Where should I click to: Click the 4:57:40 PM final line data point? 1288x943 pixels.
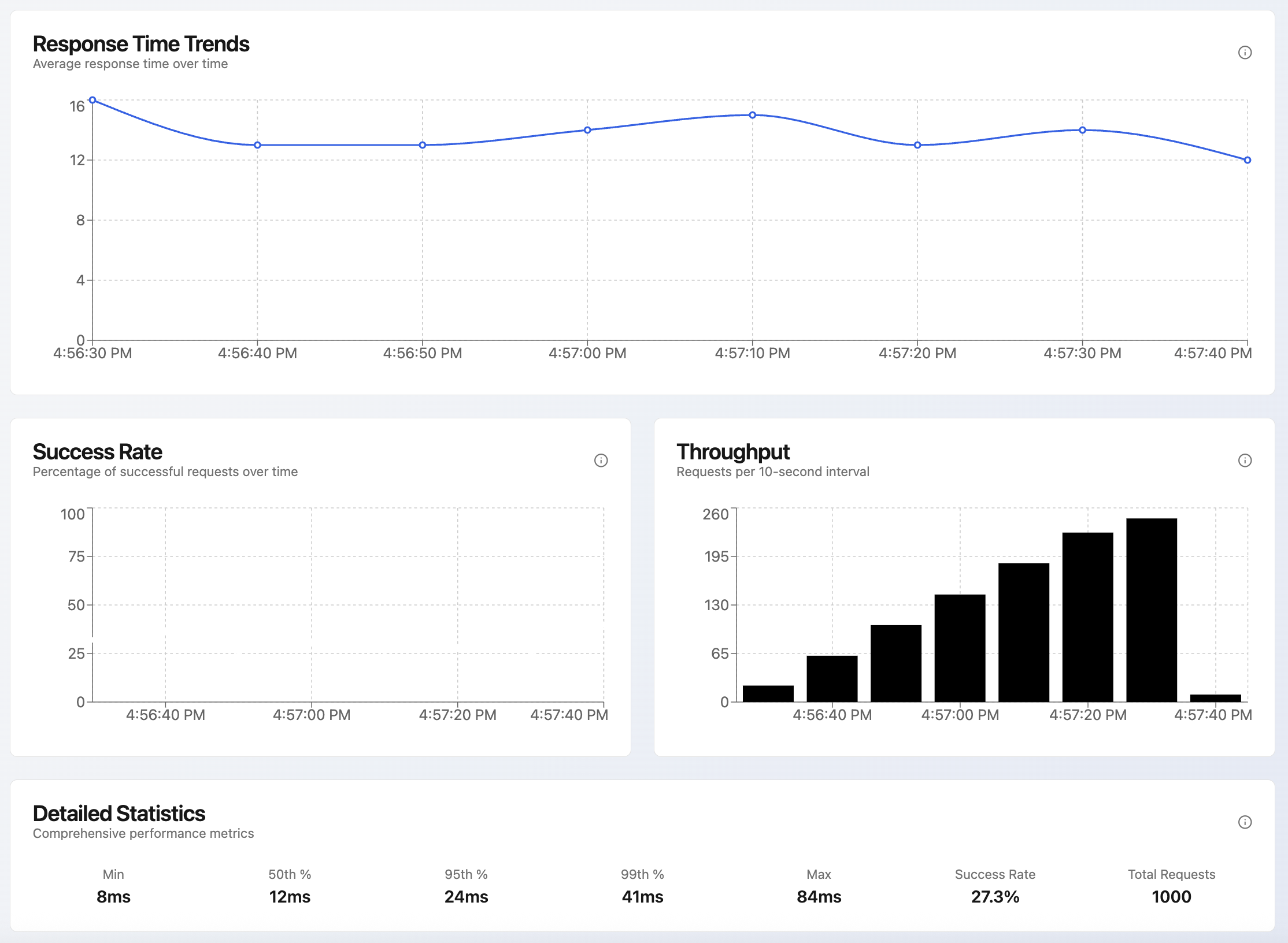click(1247, 160)
